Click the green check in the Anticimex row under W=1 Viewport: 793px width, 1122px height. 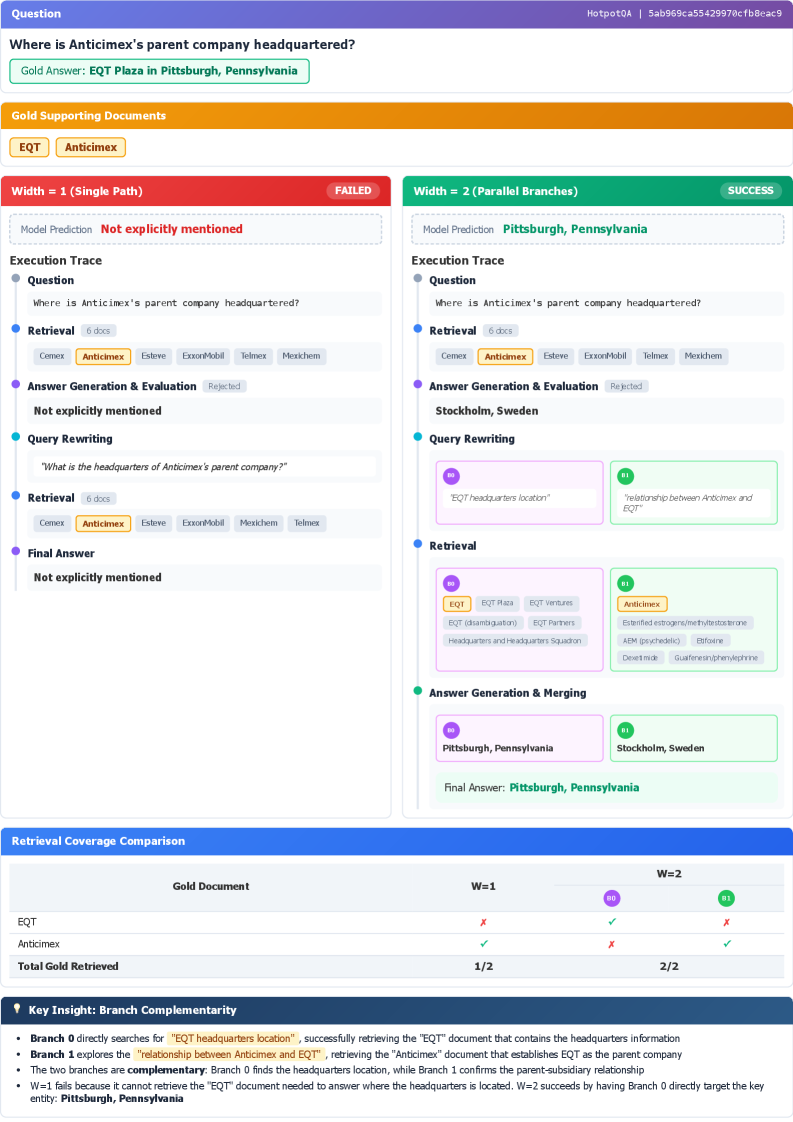[483, 944]
